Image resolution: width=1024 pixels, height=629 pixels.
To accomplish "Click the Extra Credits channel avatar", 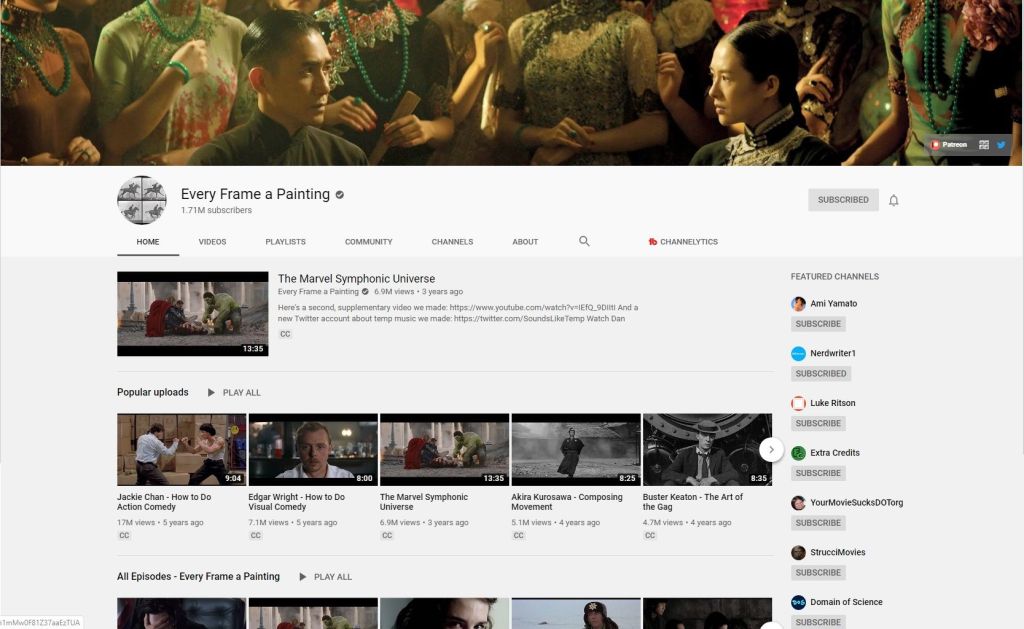I will 798,453.
